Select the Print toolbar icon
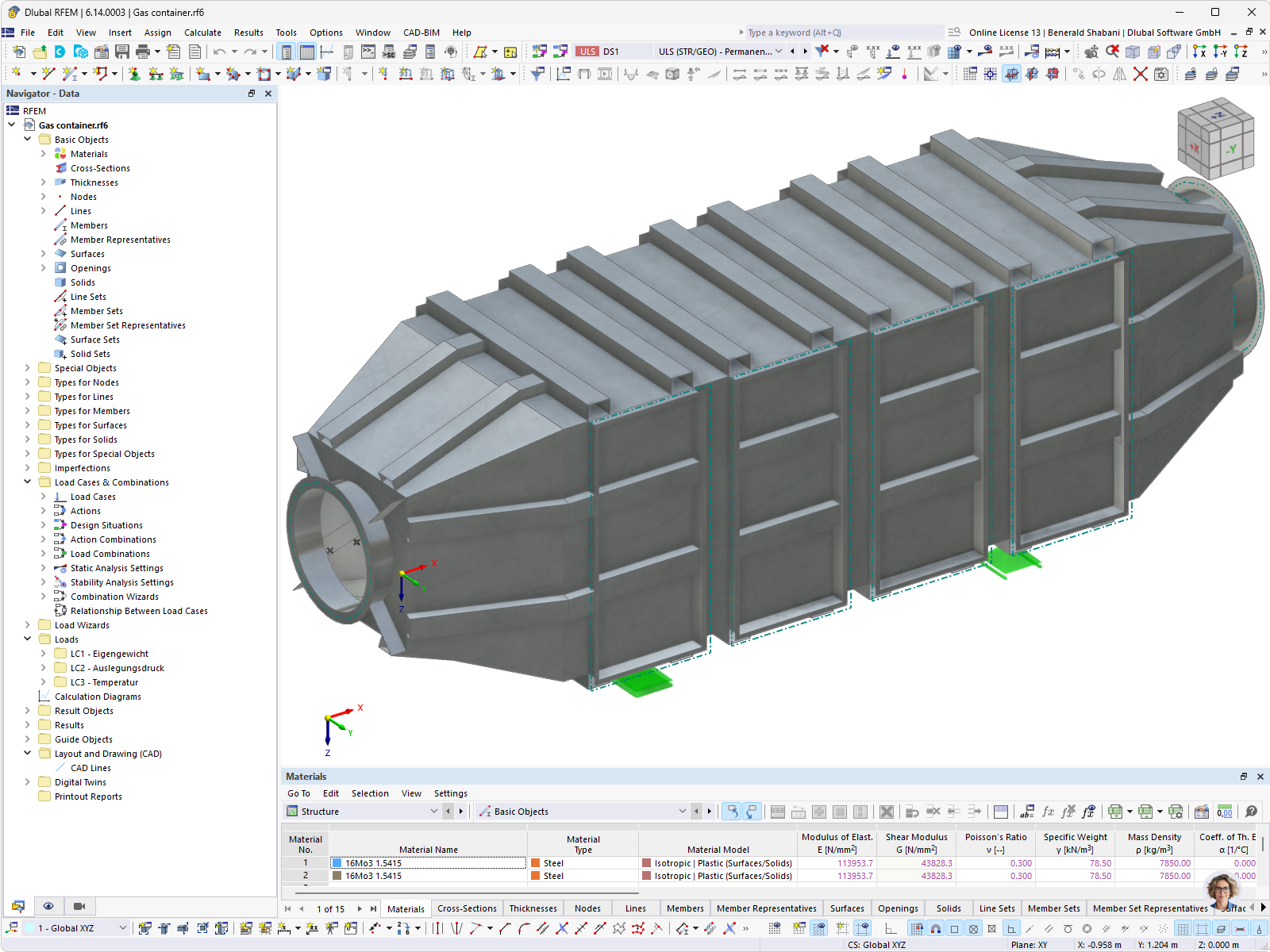1270x952 pixels. pos(143,51)
